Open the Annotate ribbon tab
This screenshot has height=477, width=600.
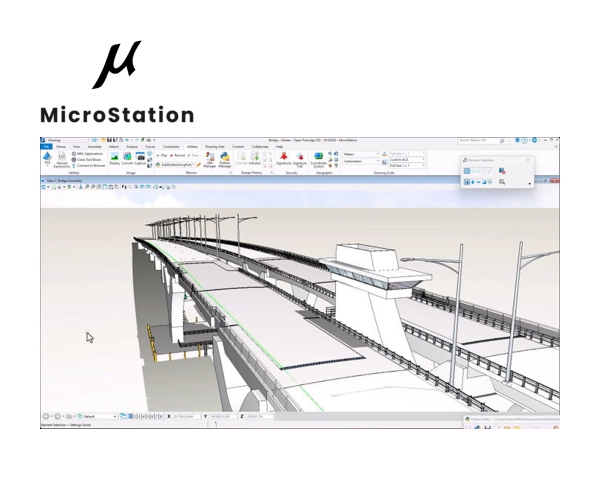(x=95, y=147)
